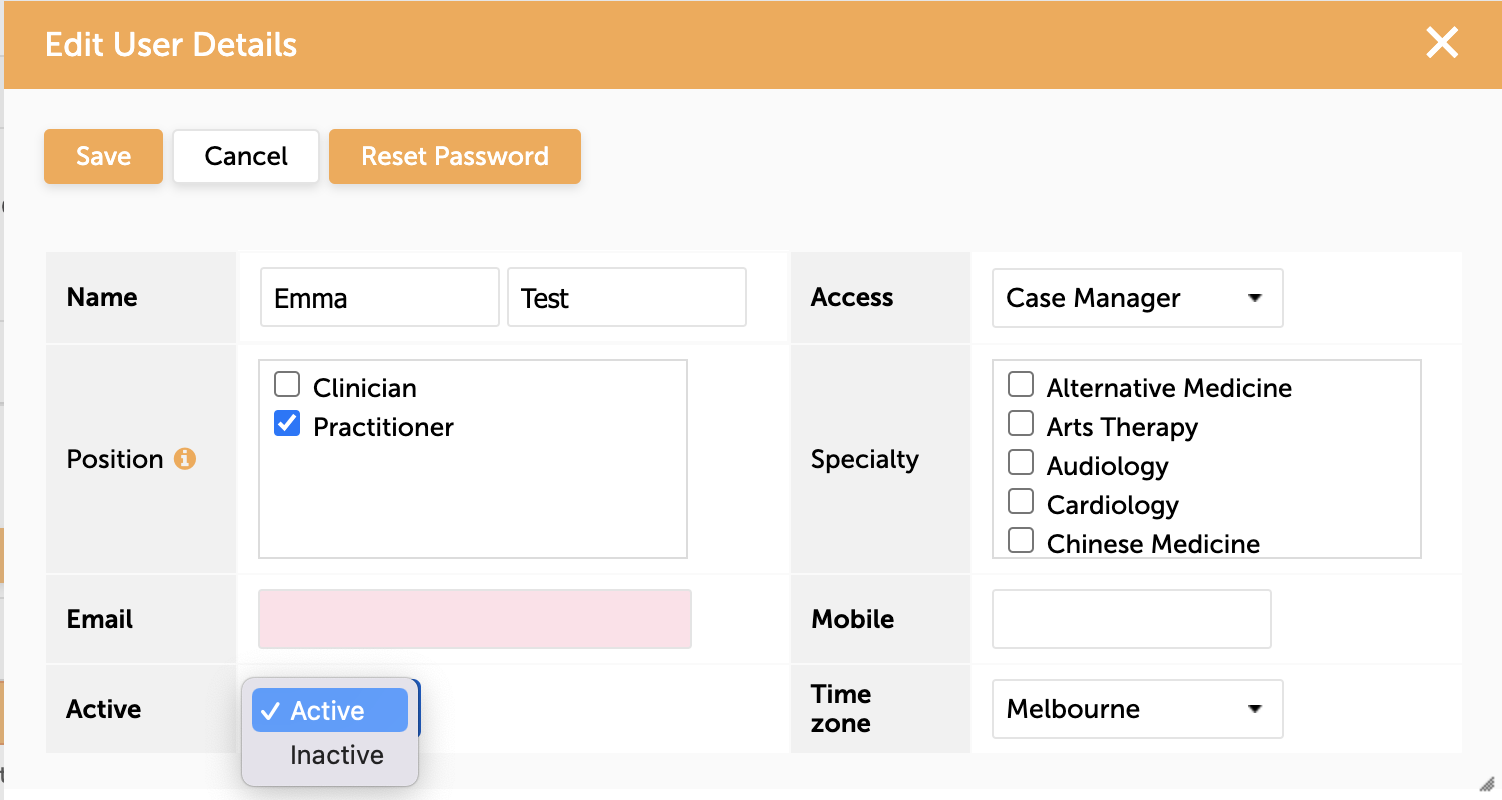Tick the Chinese Medicine checkbox
This screenshot has height=800, width=1502.
[1021, 541]
